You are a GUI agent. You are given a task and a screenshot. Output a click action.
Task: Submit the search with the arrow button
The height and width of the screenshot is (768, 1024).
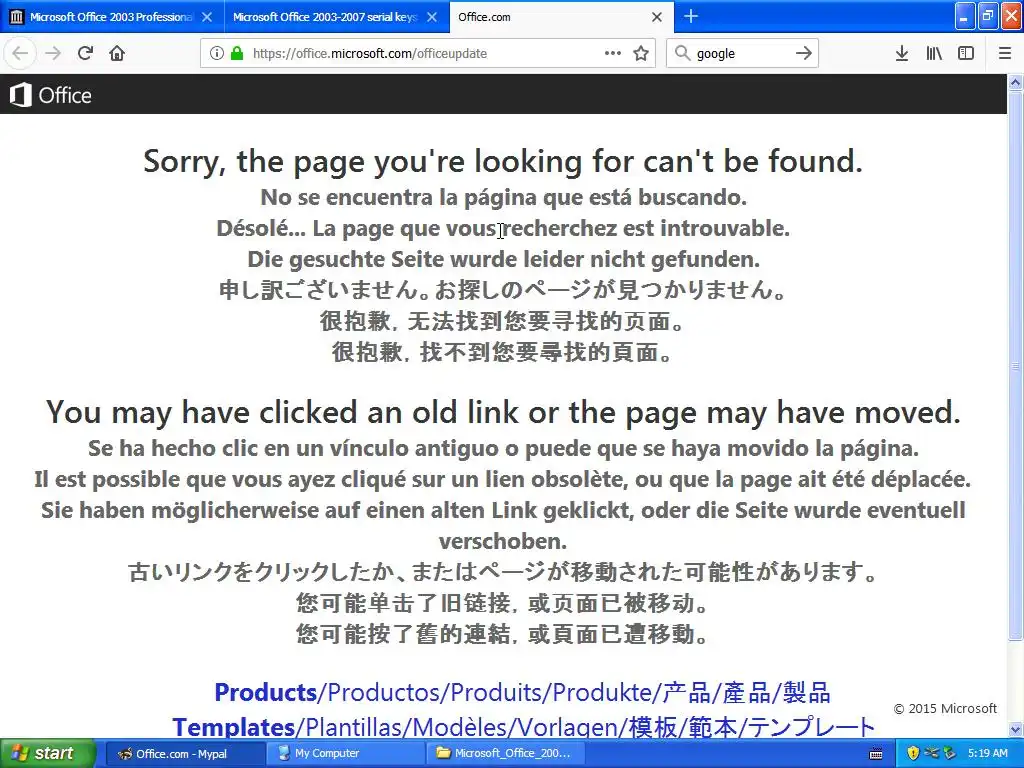pos(804,53)
